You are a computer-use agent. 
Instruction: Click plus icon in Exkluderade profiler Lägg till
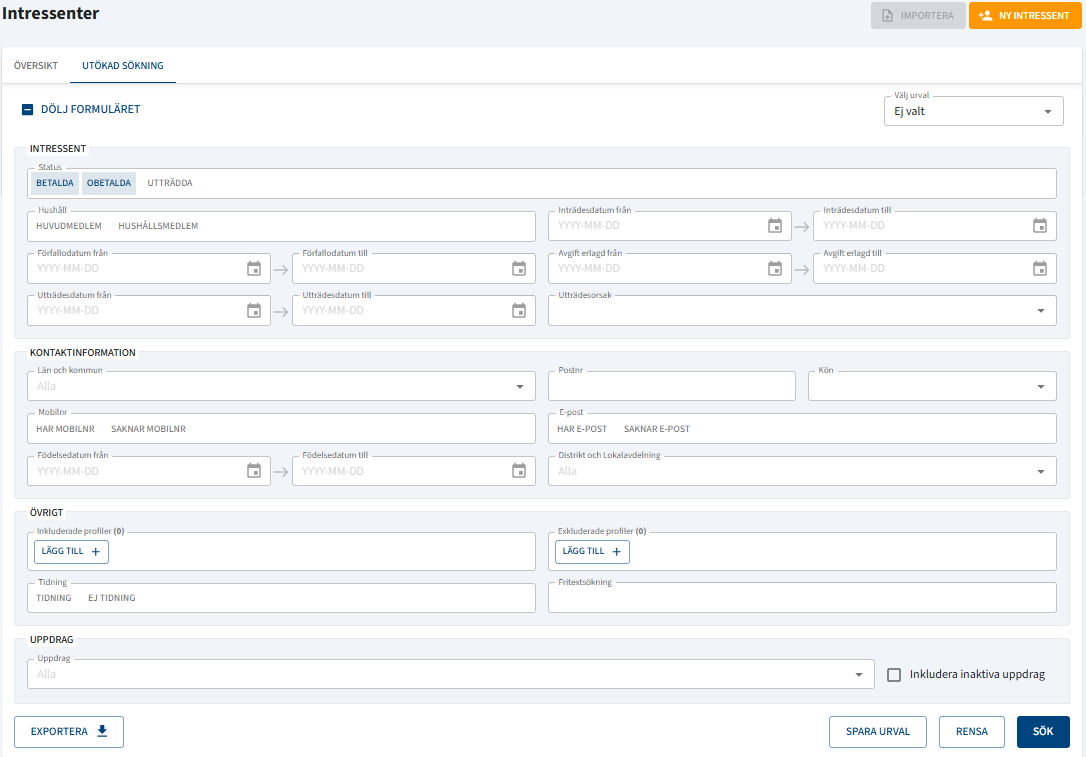point(616,551)
